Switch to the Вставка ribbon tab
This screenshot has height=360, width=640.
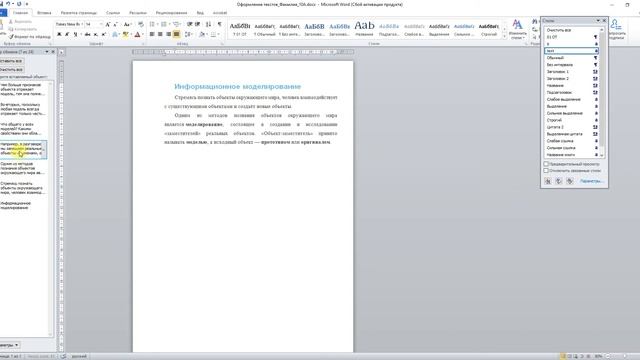point(44,13)
